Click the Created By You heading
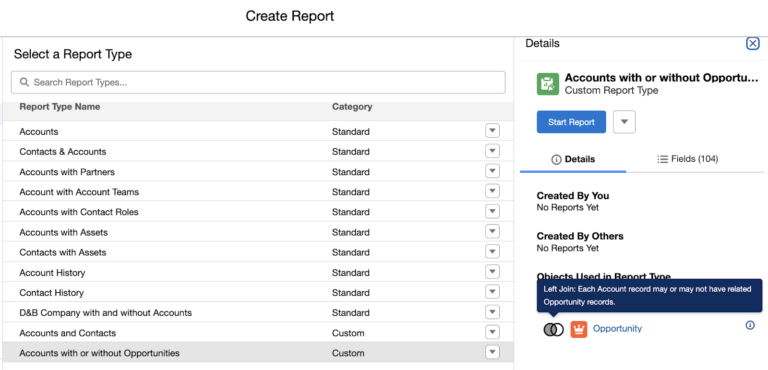This screenshot has height=370, width=768. 573,196
